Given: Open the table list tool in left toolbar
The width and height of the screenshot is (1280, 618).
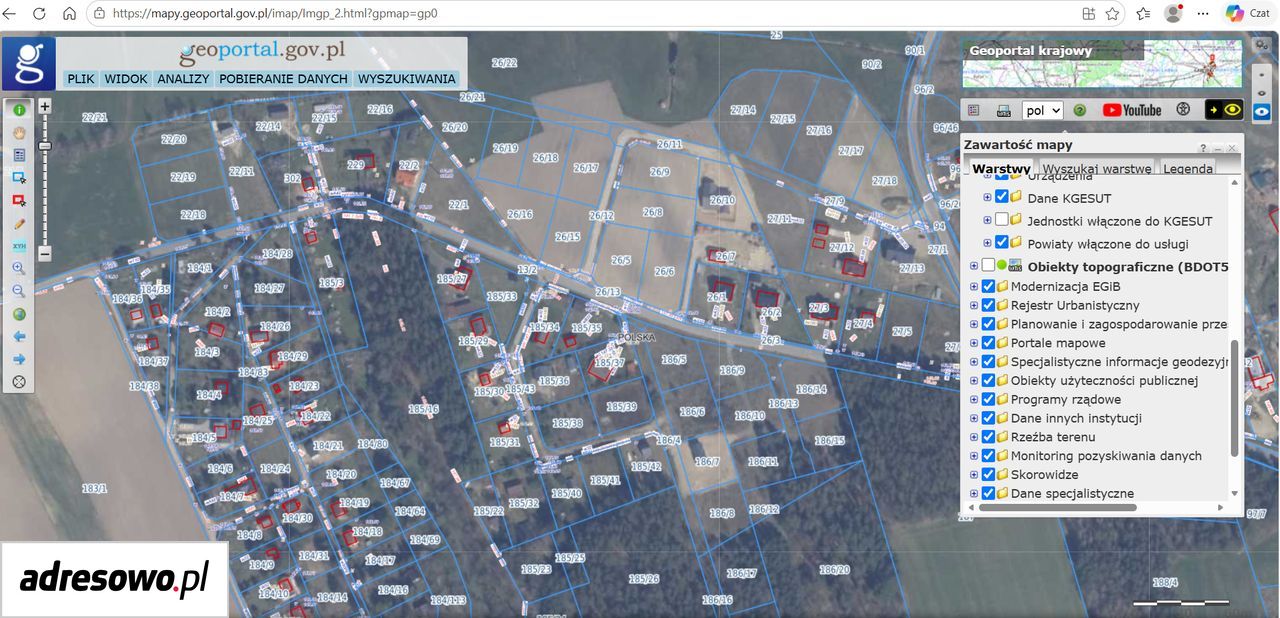Looking at the screenshot, I should [19, 155].
